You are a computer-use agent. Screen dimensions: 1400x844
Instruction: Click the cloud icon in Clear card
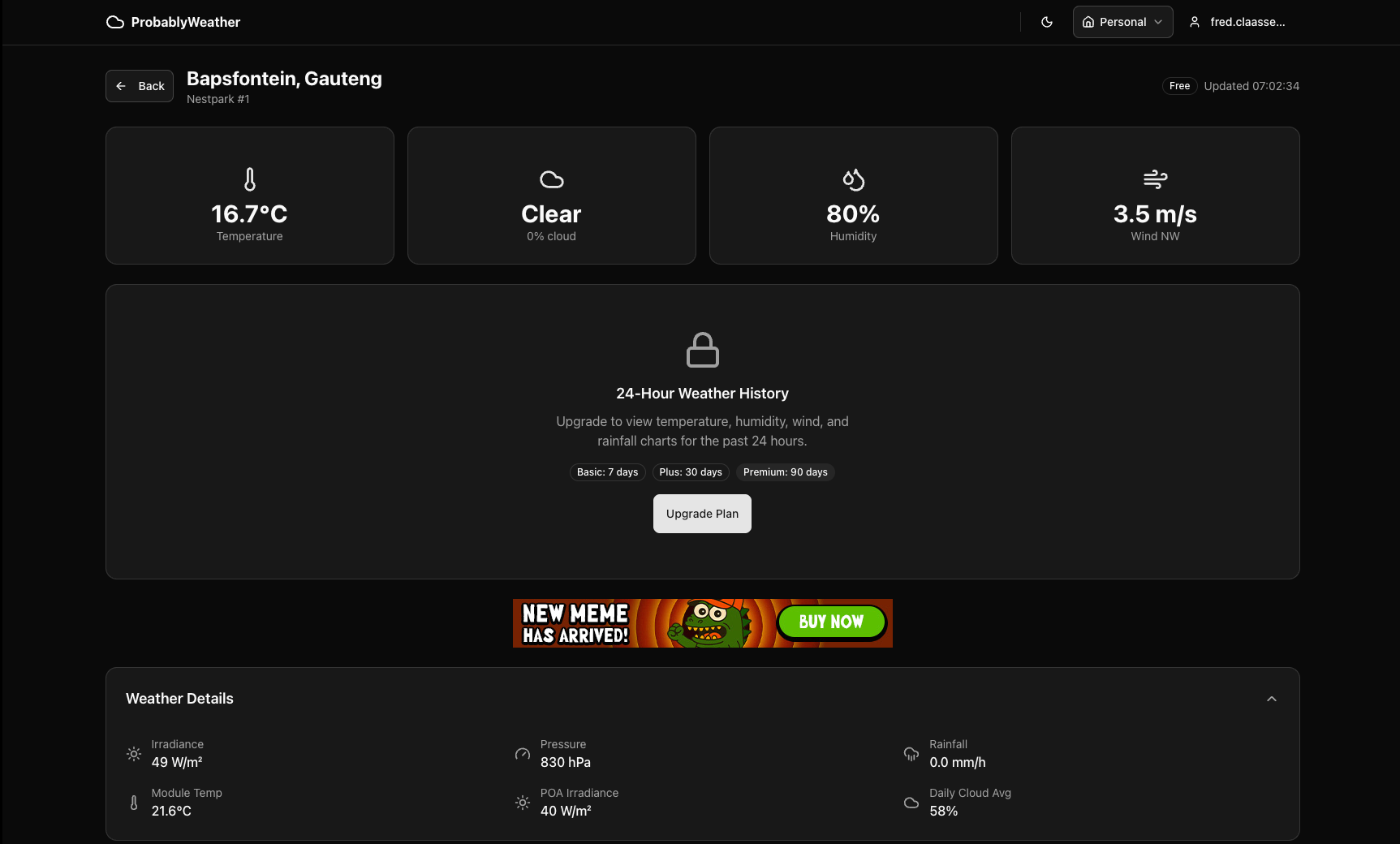coord(552,179)
